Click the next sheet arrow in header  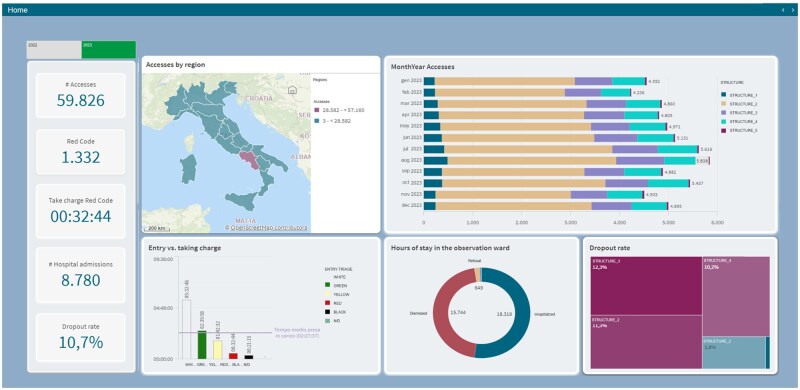(792, 10)
